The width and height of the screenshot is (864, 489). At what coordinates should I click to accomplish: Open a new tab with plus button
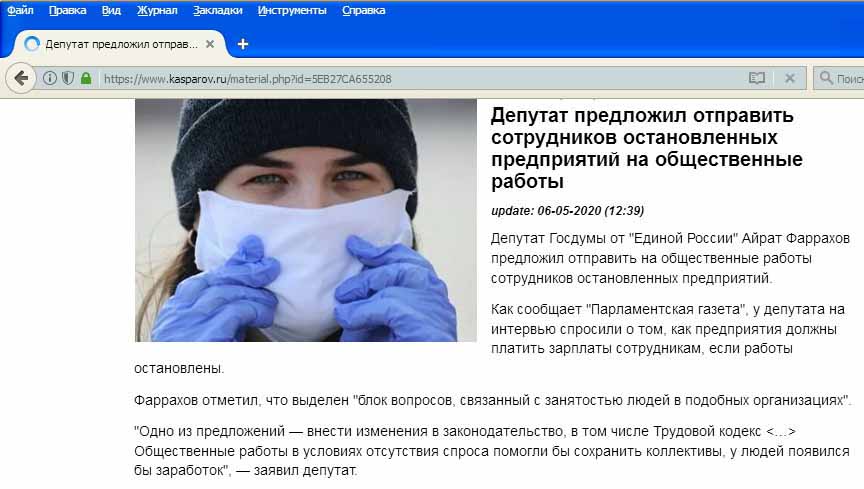coord(242,44)
